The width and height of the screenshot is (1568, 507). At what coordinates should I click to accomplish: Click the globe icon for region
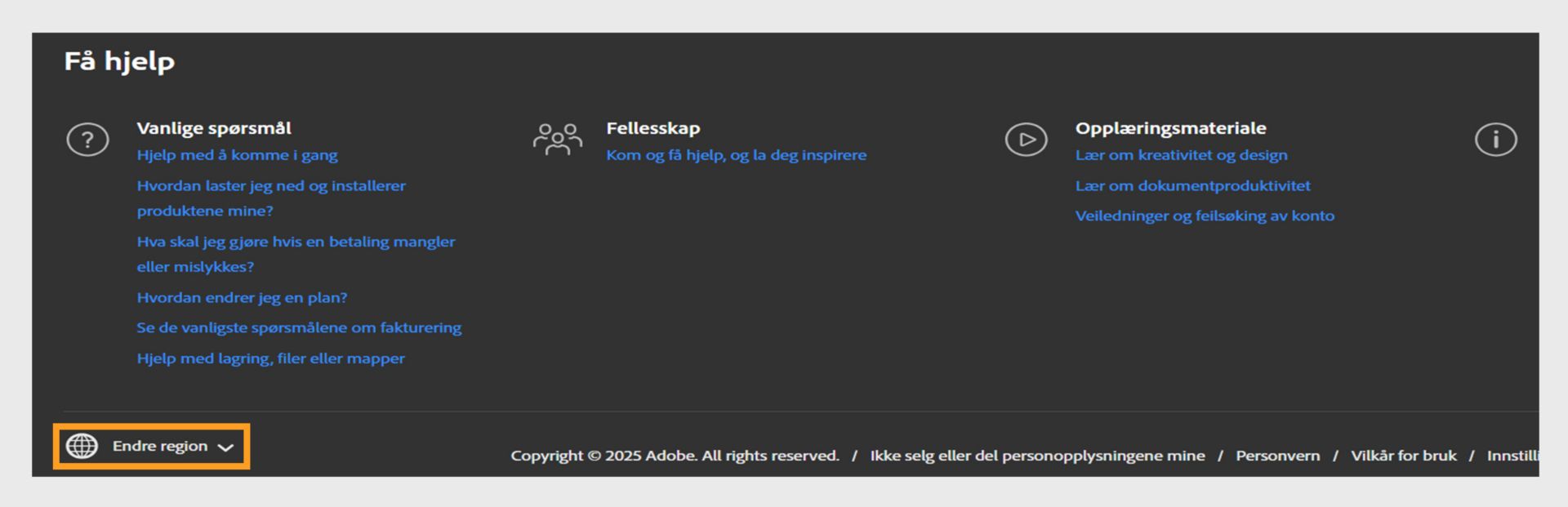pyautogui.click(x=82, y=446)
